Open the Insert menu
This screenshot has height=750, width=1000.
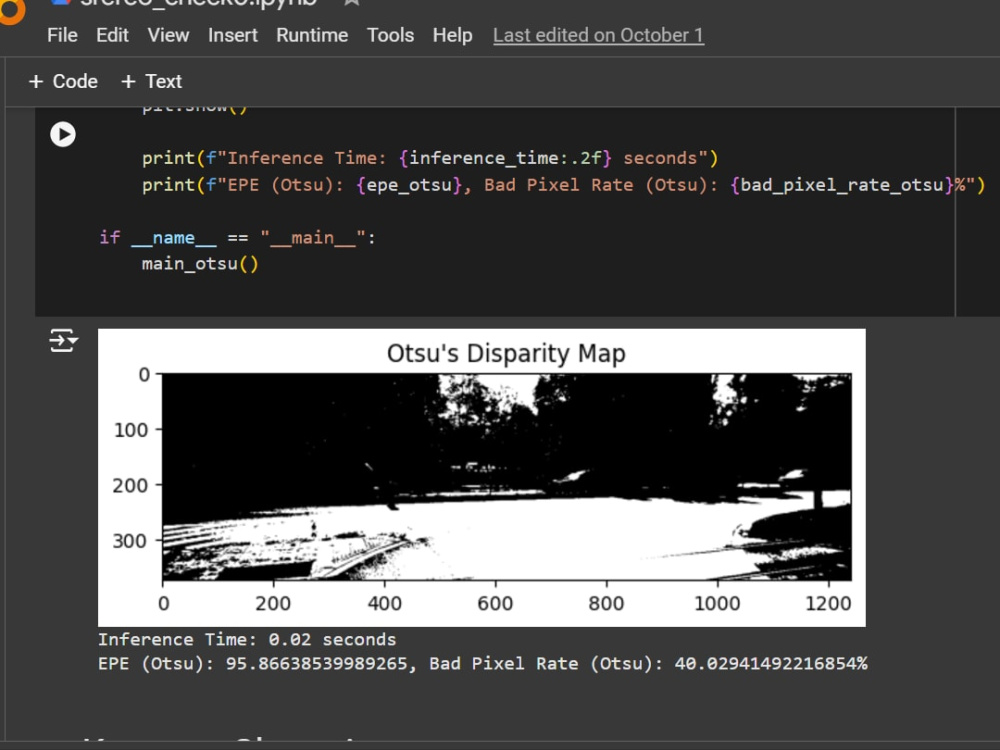click(x=233, y=35)
